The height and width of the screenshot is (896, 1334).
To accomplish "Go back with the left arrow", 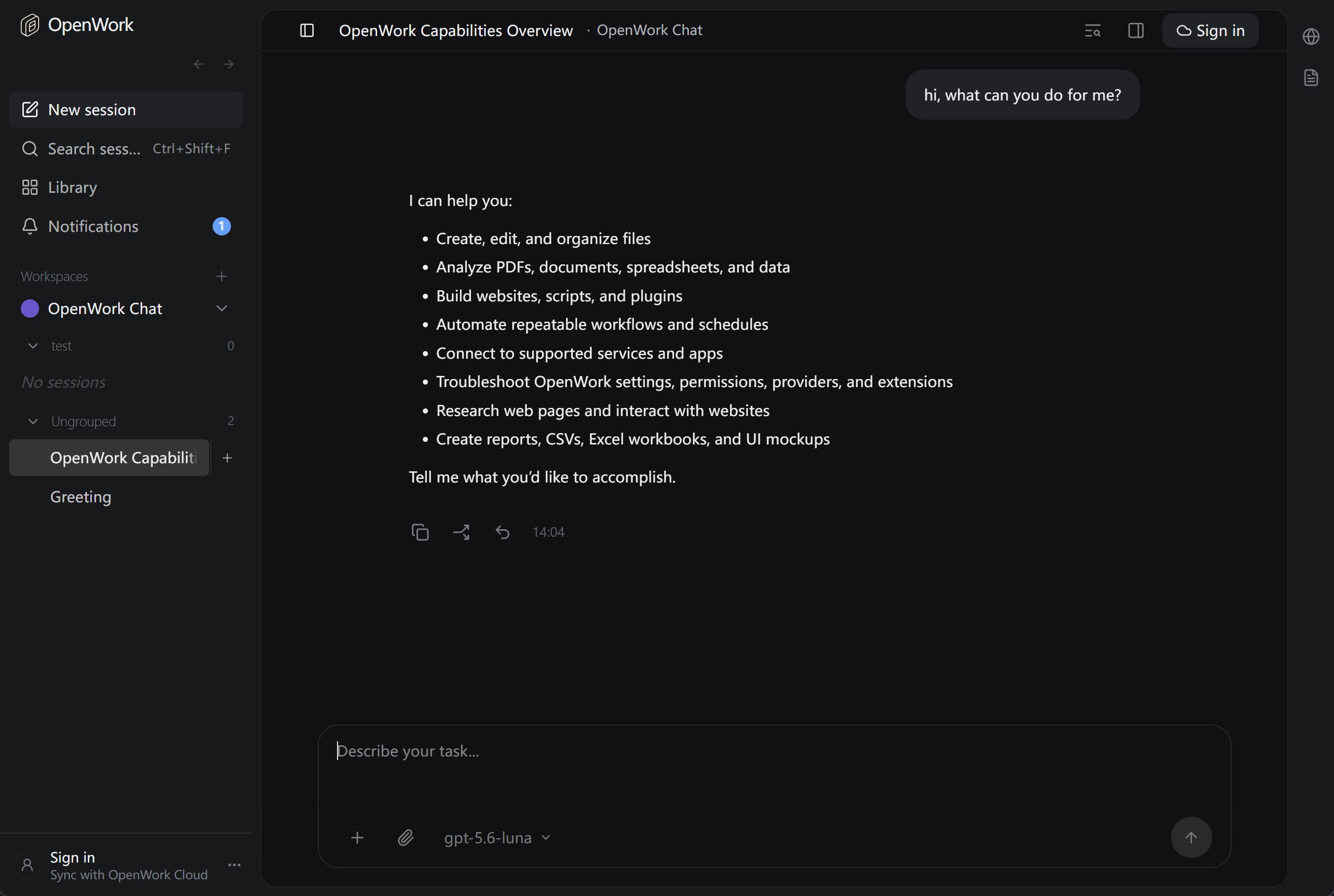I will (199, 64).
